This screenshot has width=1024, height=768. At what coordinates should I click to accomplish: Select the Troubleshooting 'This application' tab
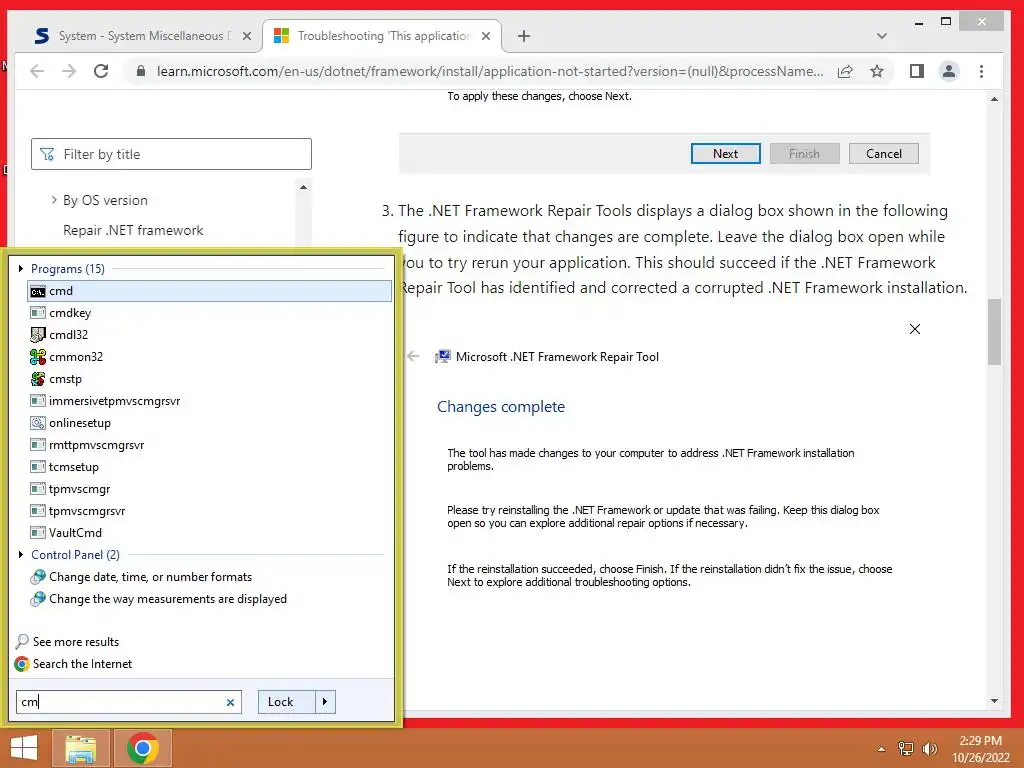[x=382, y=36]
